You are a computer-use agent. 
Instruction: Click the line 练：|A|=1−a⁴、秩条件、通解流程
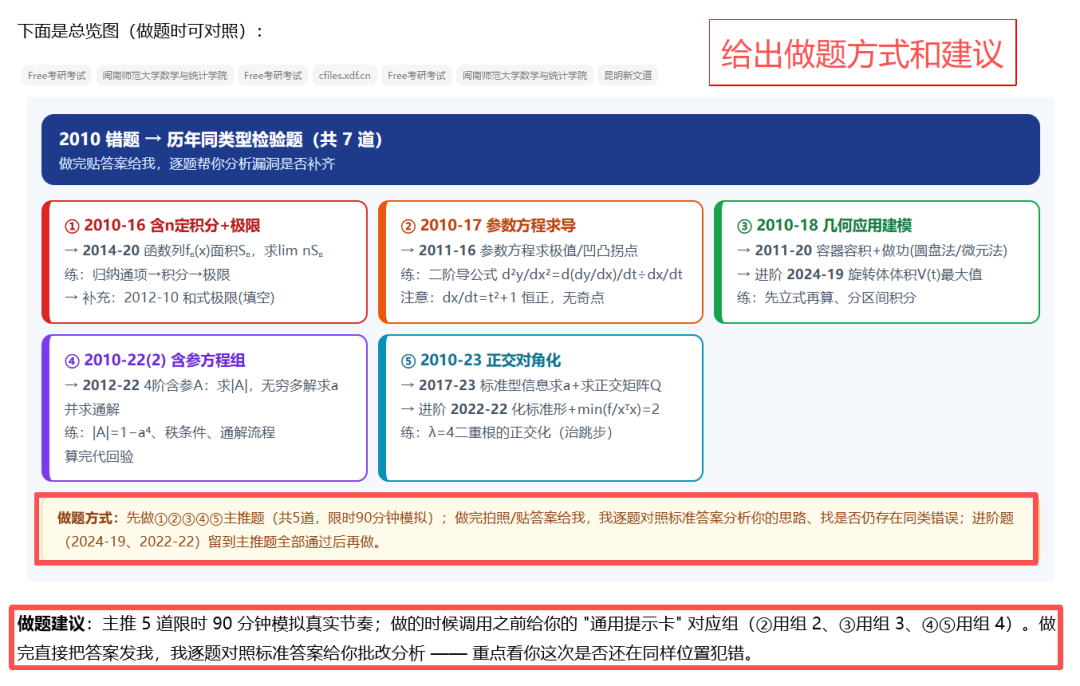169,433
